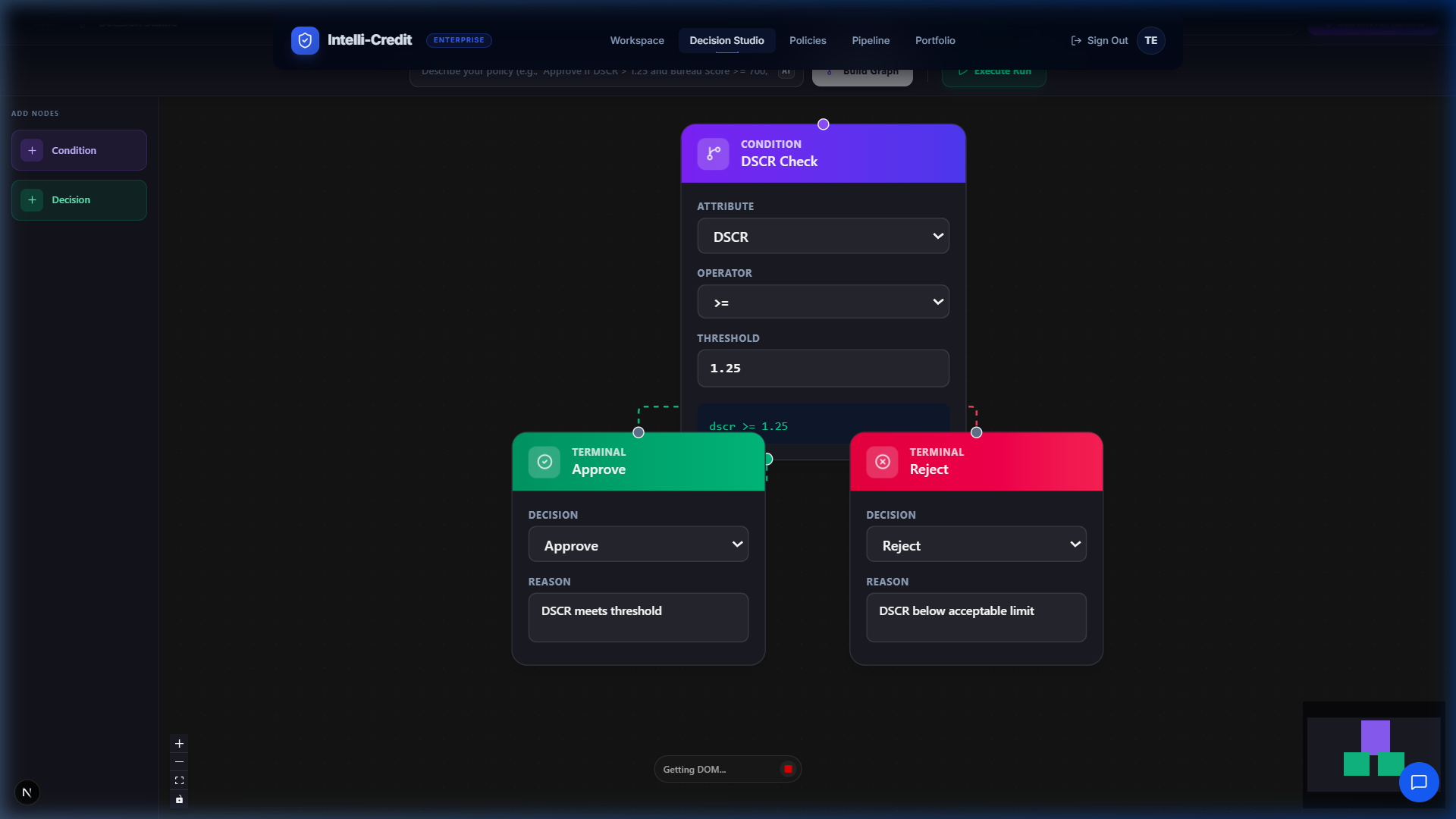Open the Reject decision dropdown
The image size is (1456, 819).
976,544
